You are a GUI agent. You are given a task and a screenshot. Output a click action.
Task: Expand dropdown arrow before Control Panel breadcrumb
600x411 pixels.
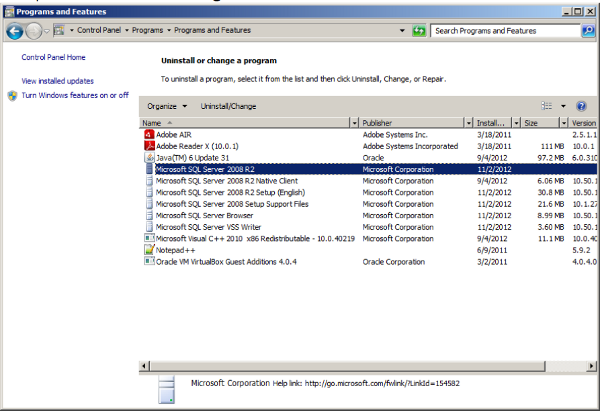72,30
